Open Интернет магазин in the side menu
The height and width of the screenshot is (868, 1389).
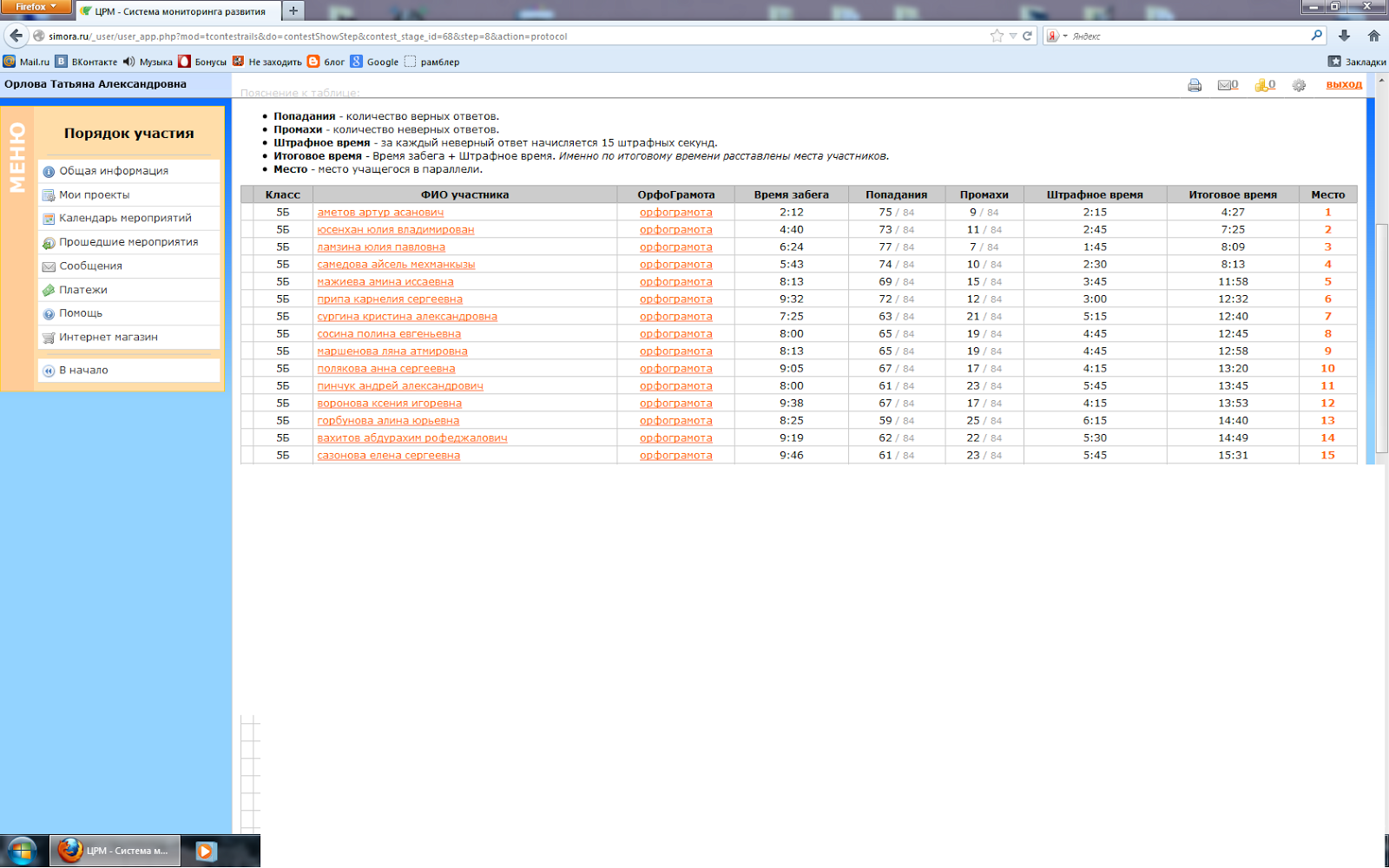[x=129, y=337]
